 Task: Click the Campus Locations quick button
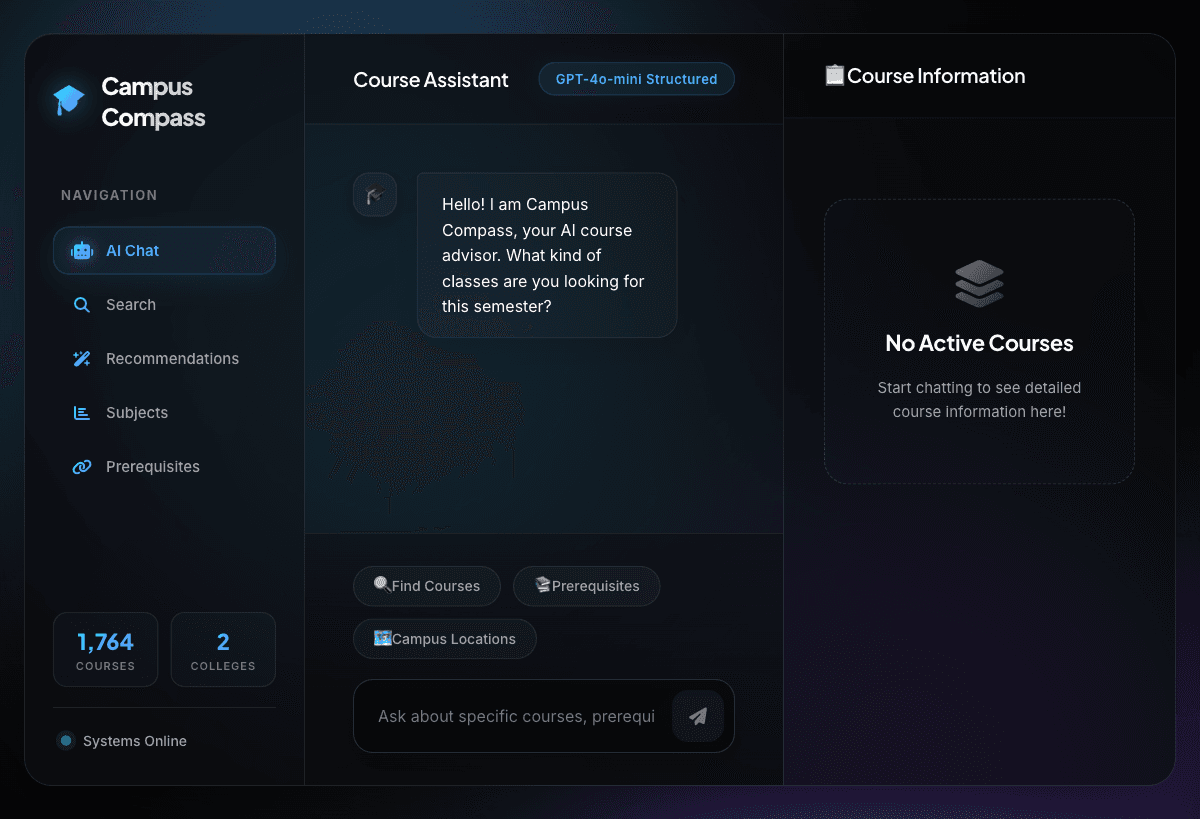pos(445,639)
